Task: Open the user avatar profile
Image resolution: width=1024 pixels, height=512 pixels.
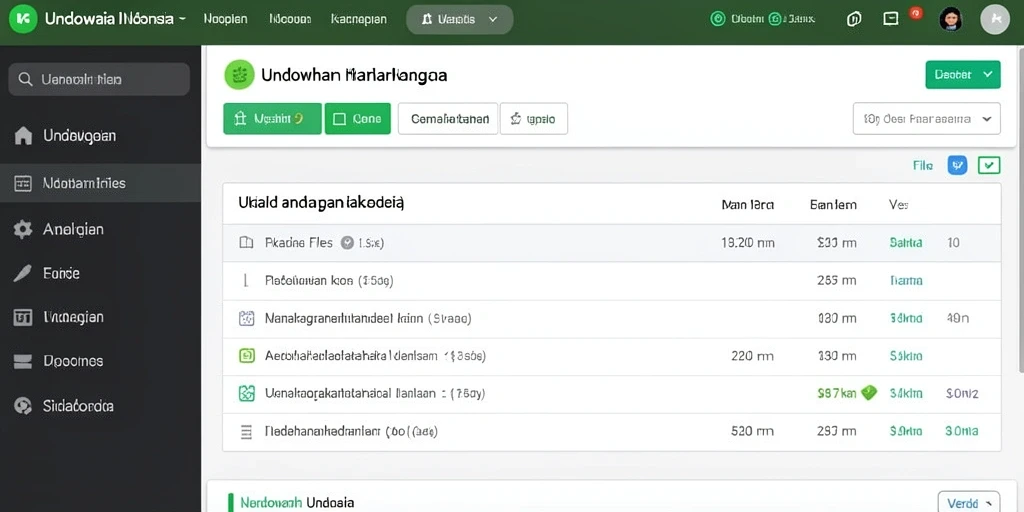Action: [951, 19]
